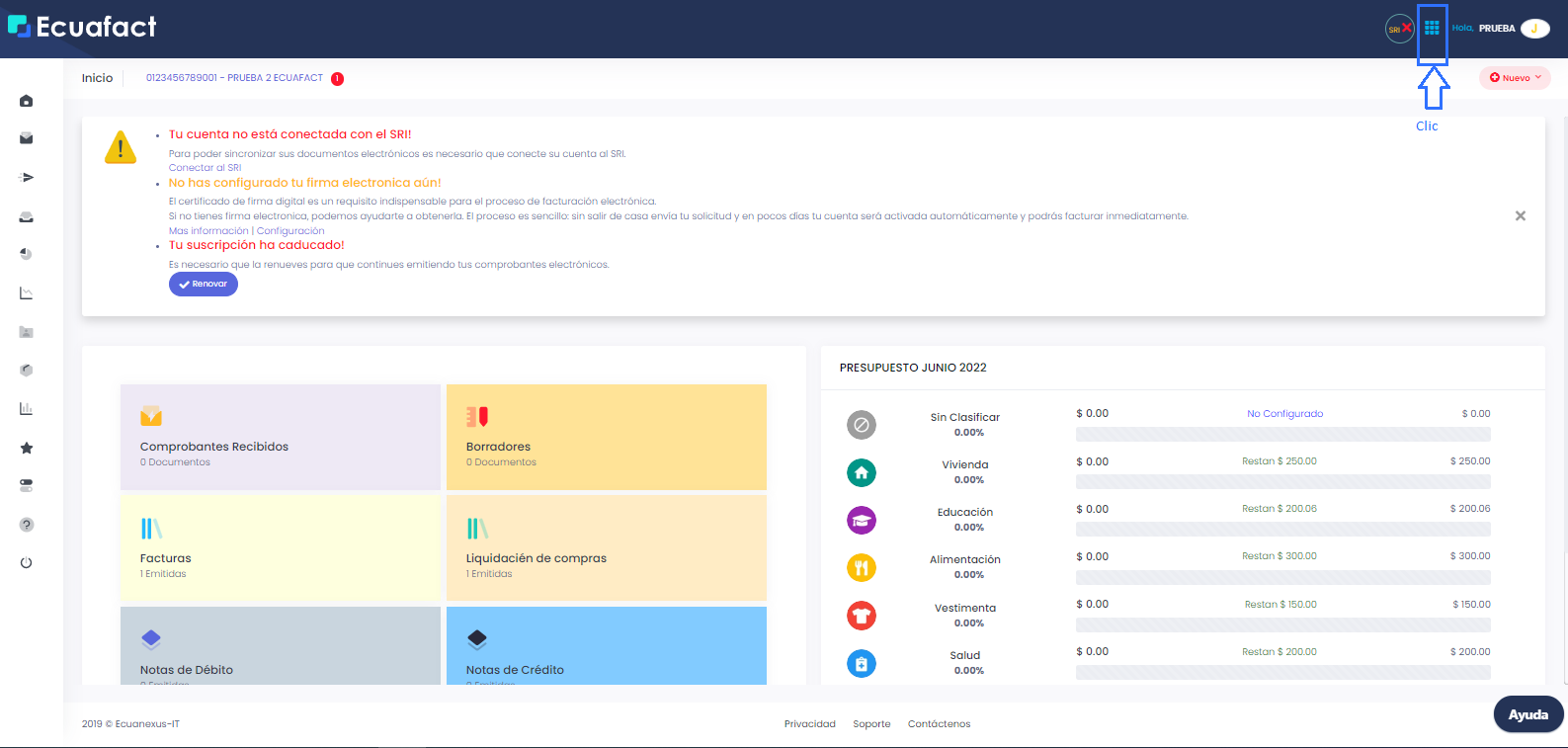Image resolution: width=1568 pixels, height=748 pixels.
Task: Click the Vivienda budget progress bar
Action: pos(1282,481)
